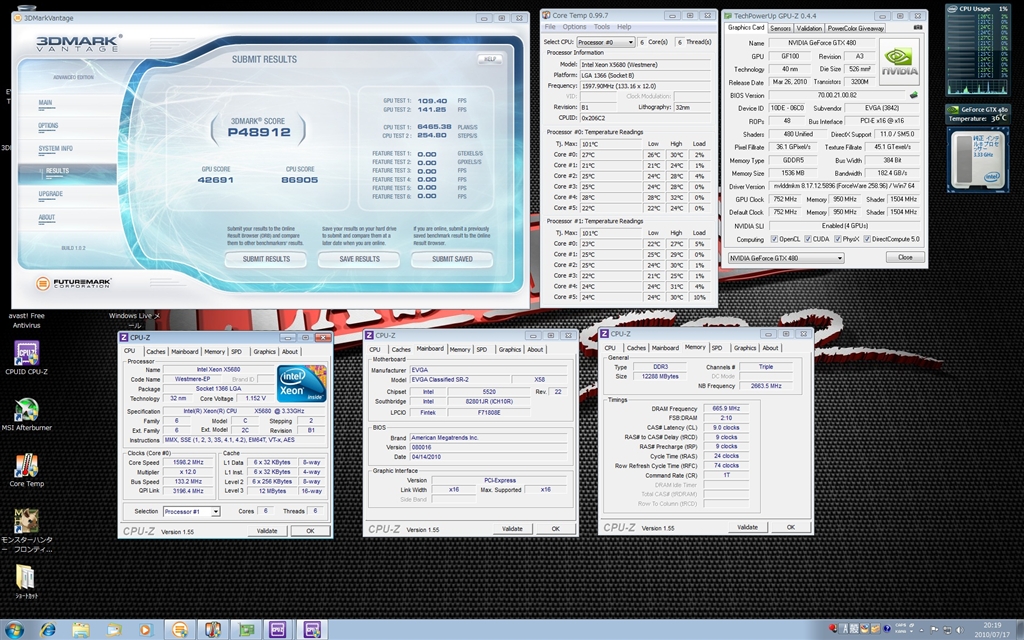Viewport: 1024px width, 640px height.
Task: Open Internet Explorer from the taskbar
Action: (47, 629)
